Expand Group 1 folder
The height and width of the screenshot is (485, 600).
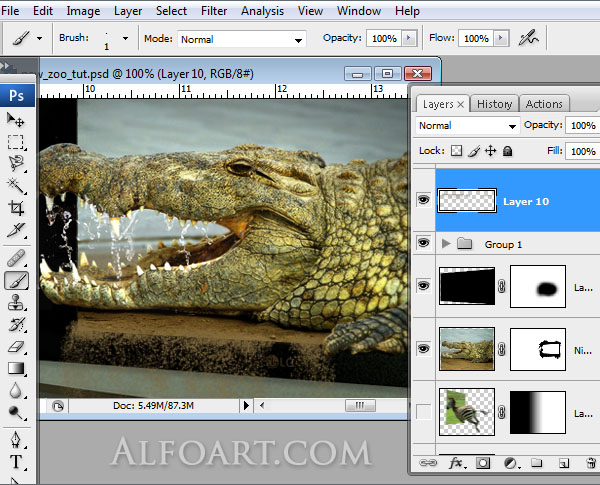(x=446, y=243)
